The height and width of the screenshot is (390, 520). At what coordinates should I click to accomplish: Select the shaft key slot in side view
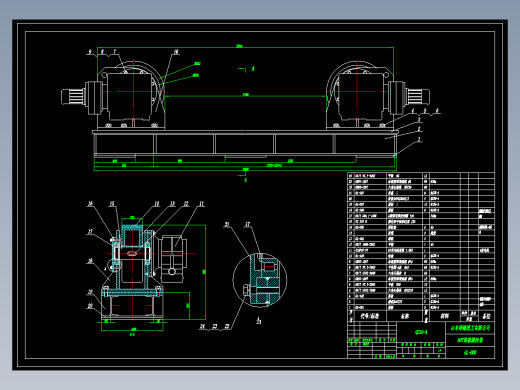coord(132,254)
